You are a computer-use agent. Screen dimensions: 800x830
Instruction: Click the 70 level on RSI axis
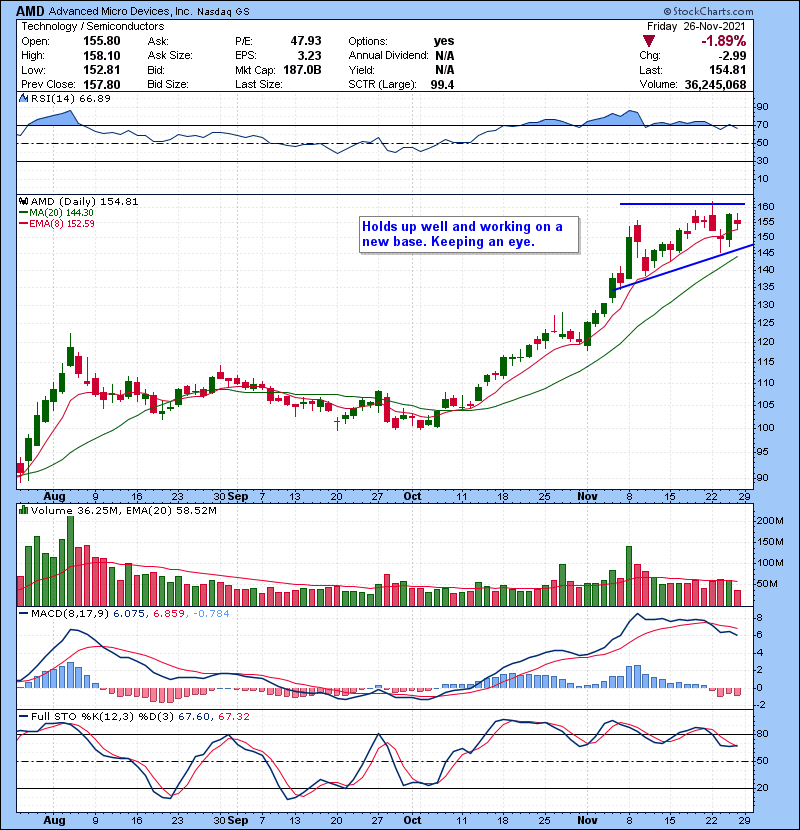762,125
